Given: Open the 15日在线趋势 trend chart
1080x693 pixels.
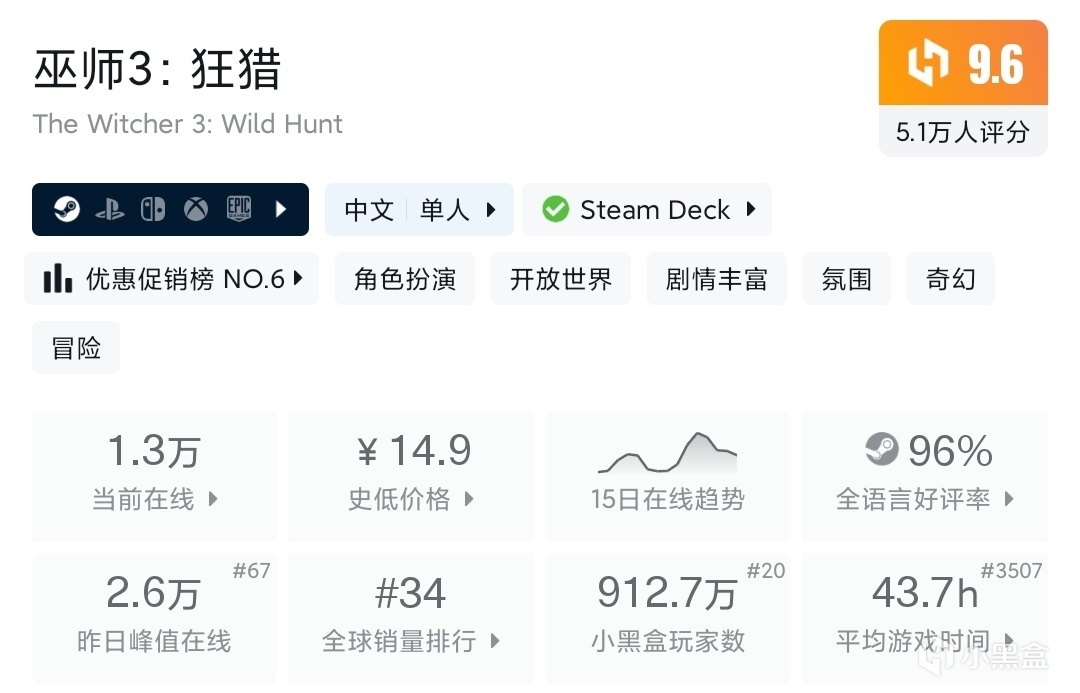Looking at the screenshot, I should pyautogui.click(x=667, y=476).
